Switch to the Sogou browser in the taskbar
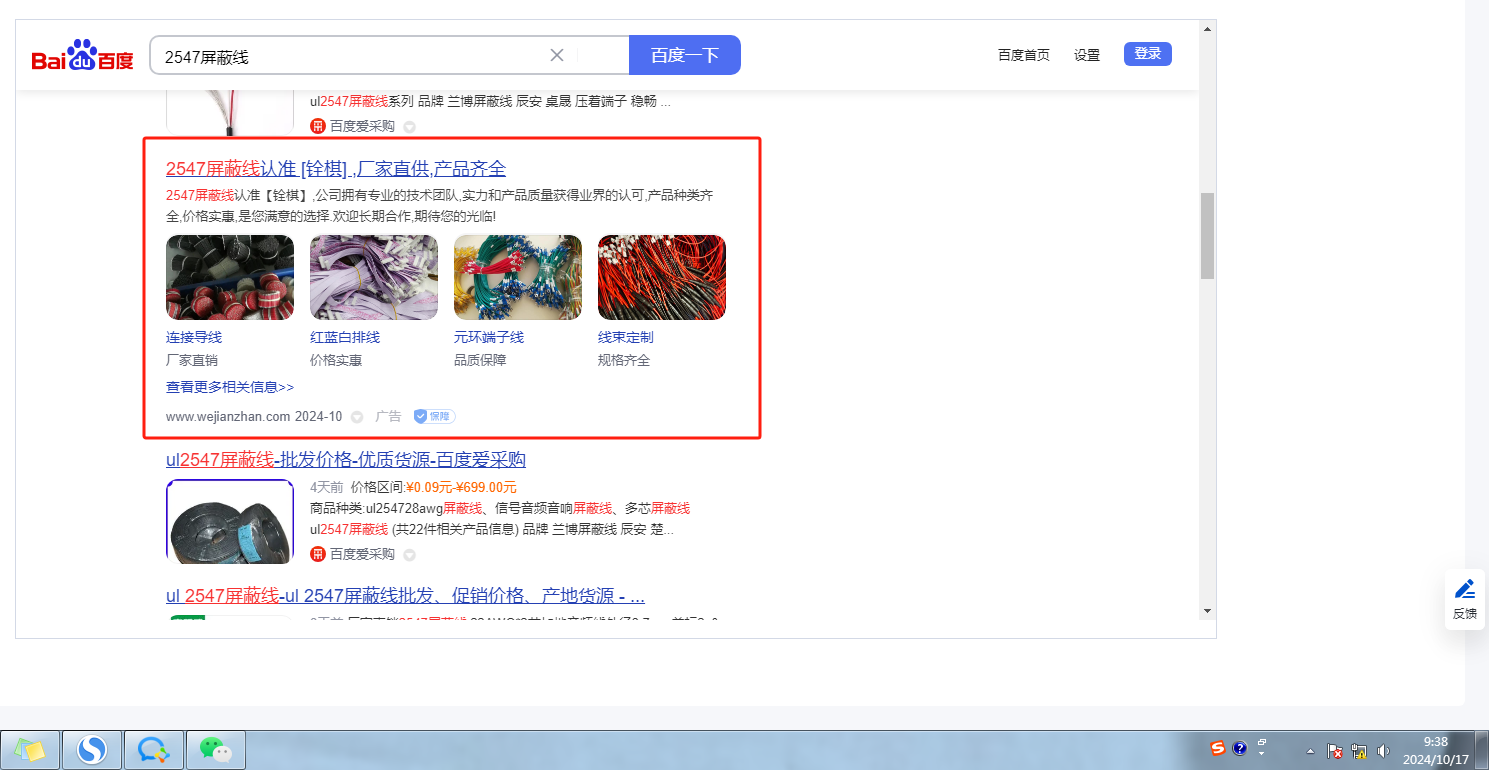 (x=92, y=750)
